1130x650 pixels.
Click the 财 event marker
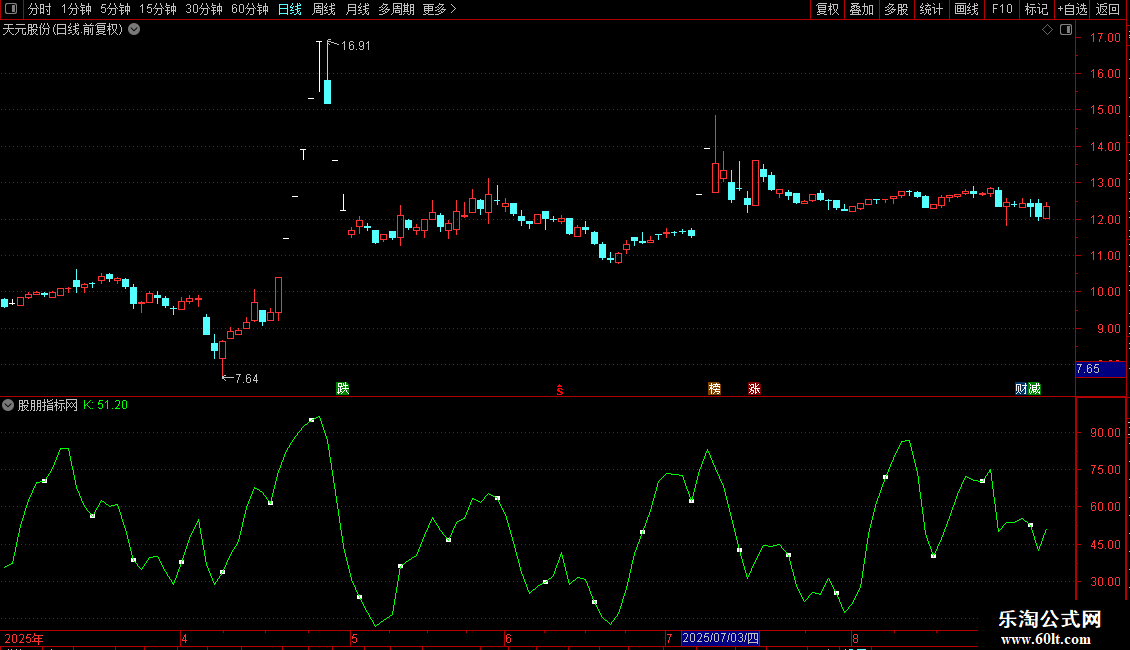click(x=1021, y=388)
